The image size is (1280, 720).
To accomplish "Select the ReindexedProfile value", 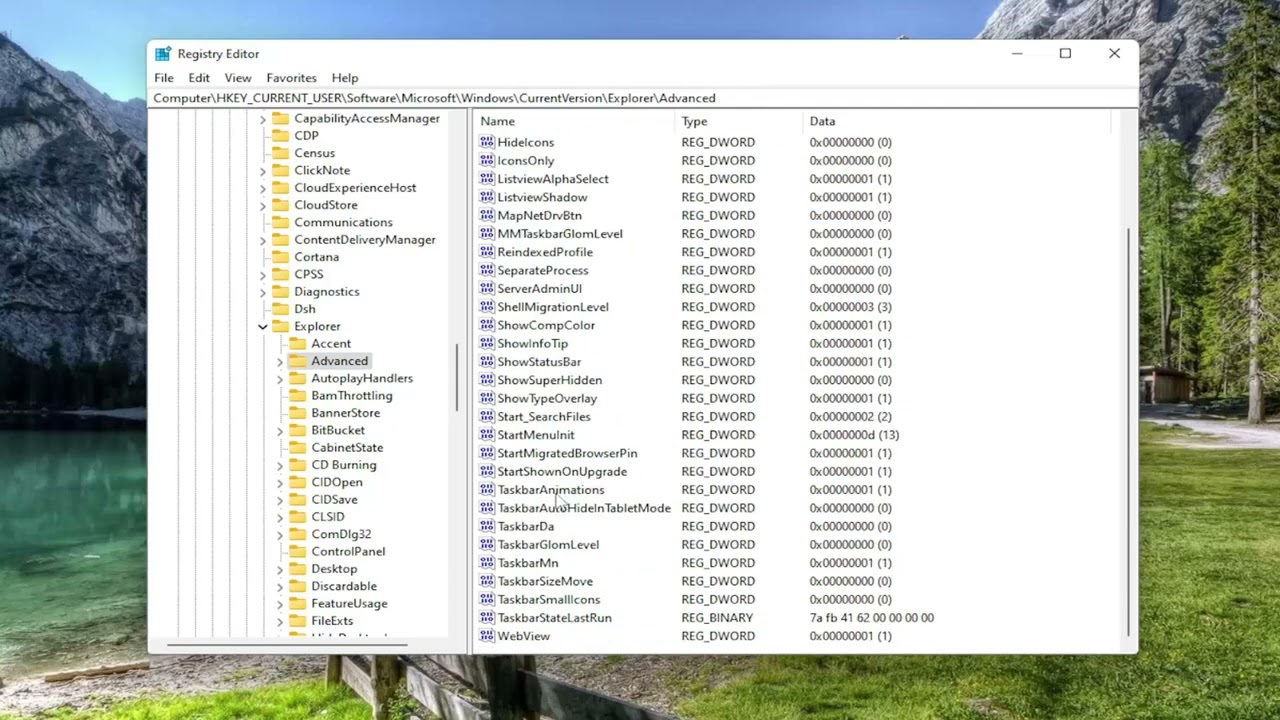I will coord(544,252).
